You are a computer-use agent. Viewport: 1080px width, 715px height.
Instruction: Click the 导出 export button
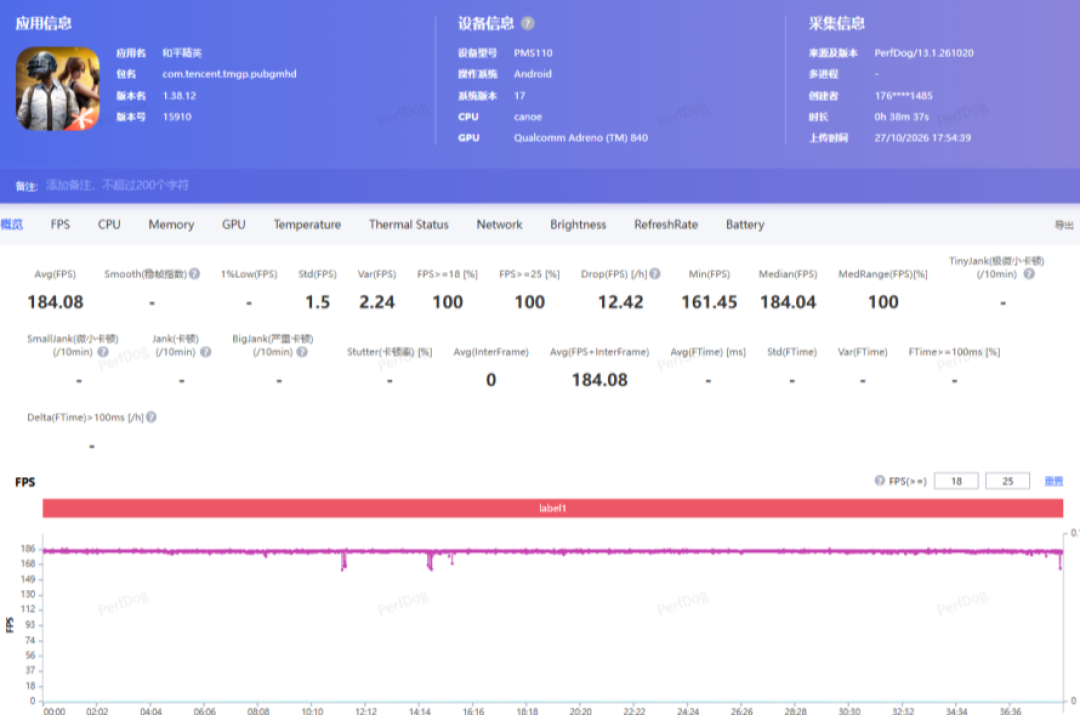pyautogui.click(x=1063, y=225)
